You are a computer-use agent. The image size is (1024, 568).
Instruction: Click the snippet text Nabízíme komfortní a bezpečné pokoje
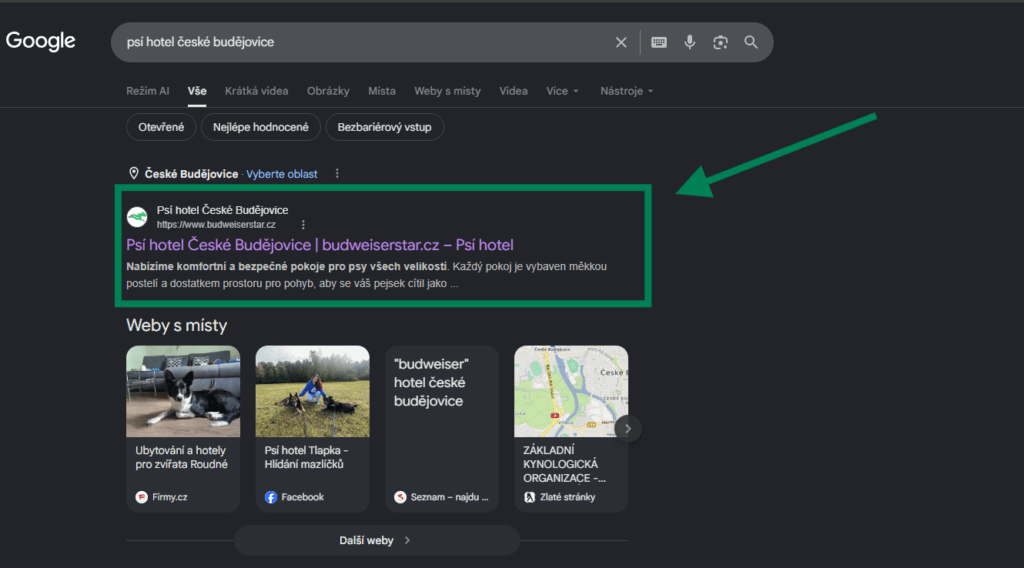(287, 266)
